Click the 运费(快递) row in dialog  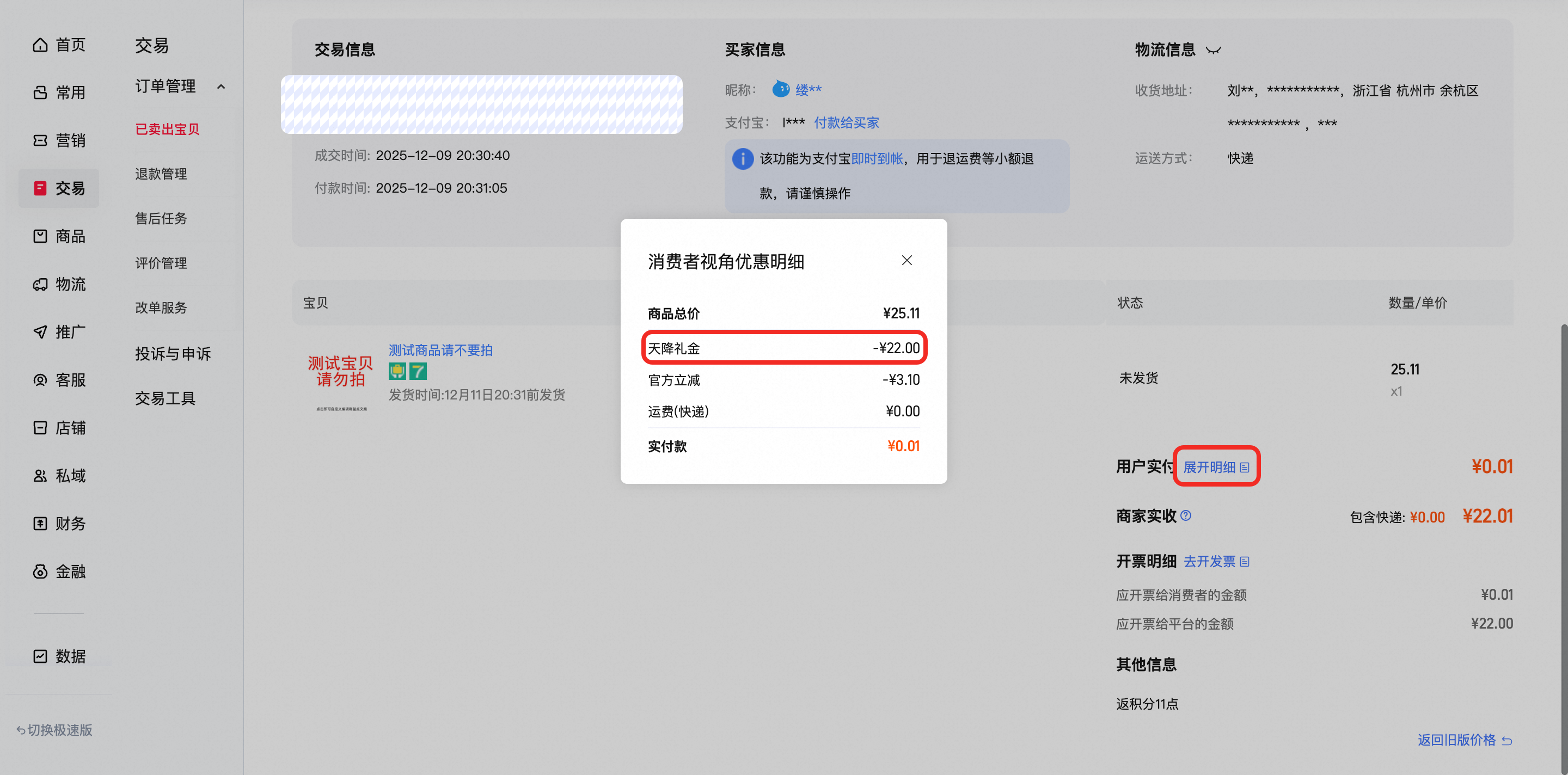click(784, 412)
